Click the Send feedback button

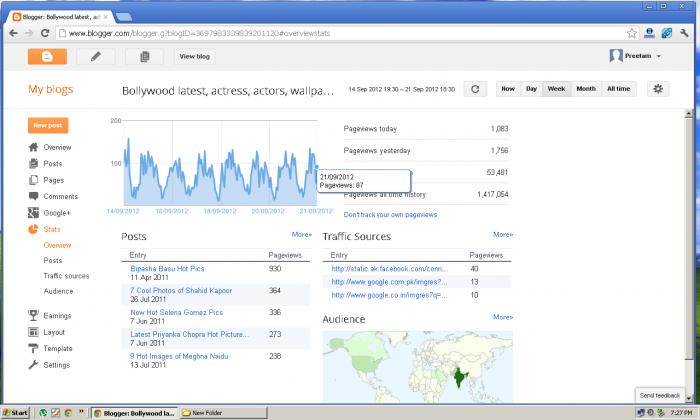[659, 395]
